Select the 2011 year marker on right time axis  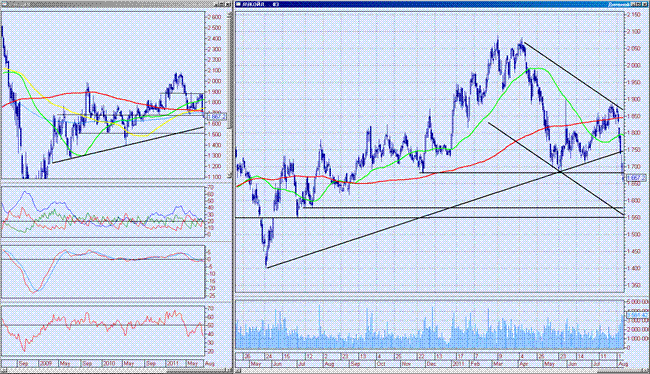(x=458, y=364)
